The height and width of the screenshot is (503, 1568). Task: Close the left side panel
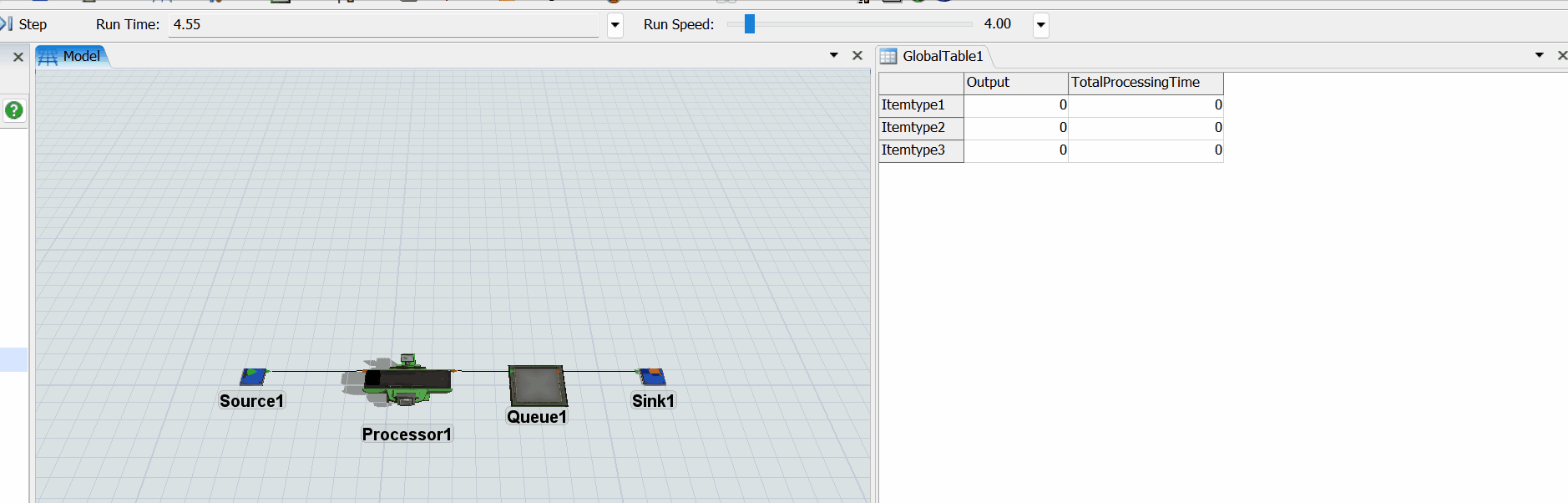(18, 57)
